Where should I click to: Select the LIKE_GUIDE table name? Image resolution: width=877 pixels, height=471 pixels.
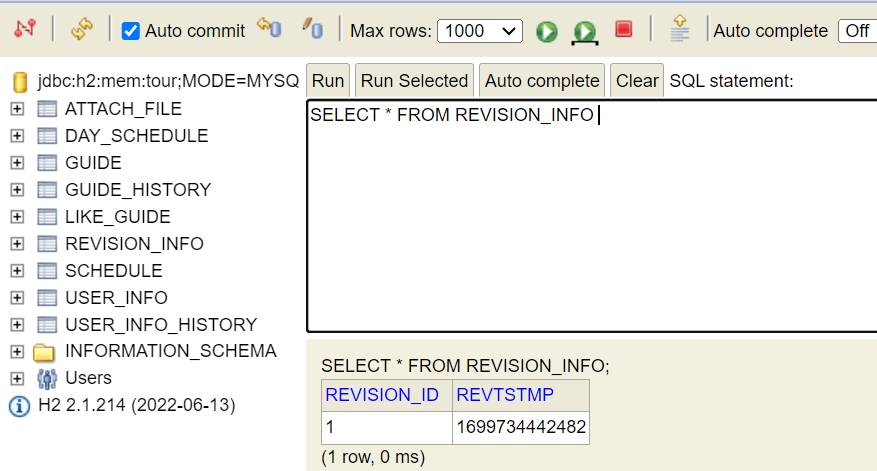[117, 216]
